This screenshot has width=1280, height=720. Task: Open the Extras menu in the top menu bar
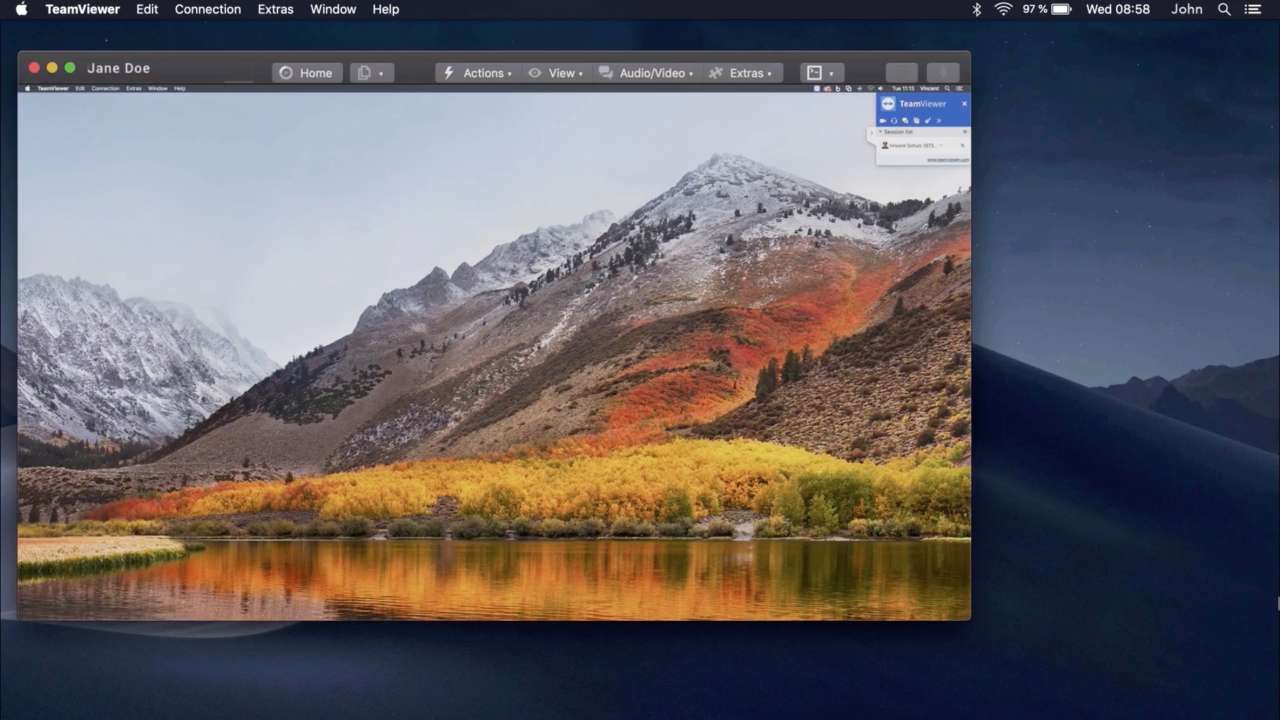point(275,9)
